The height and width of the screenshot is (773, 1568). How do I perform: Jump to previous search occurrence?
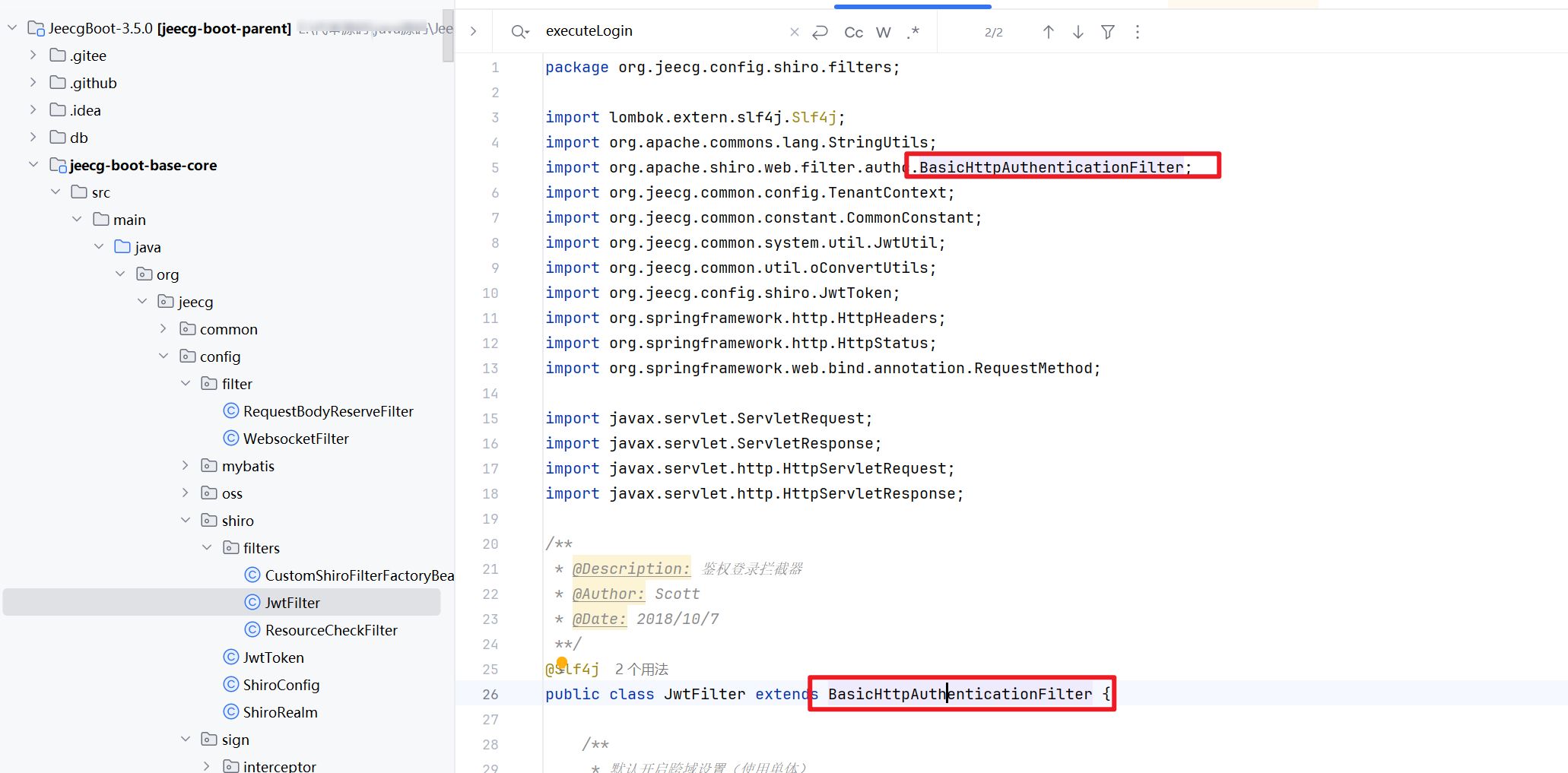tap(1048, 32)
